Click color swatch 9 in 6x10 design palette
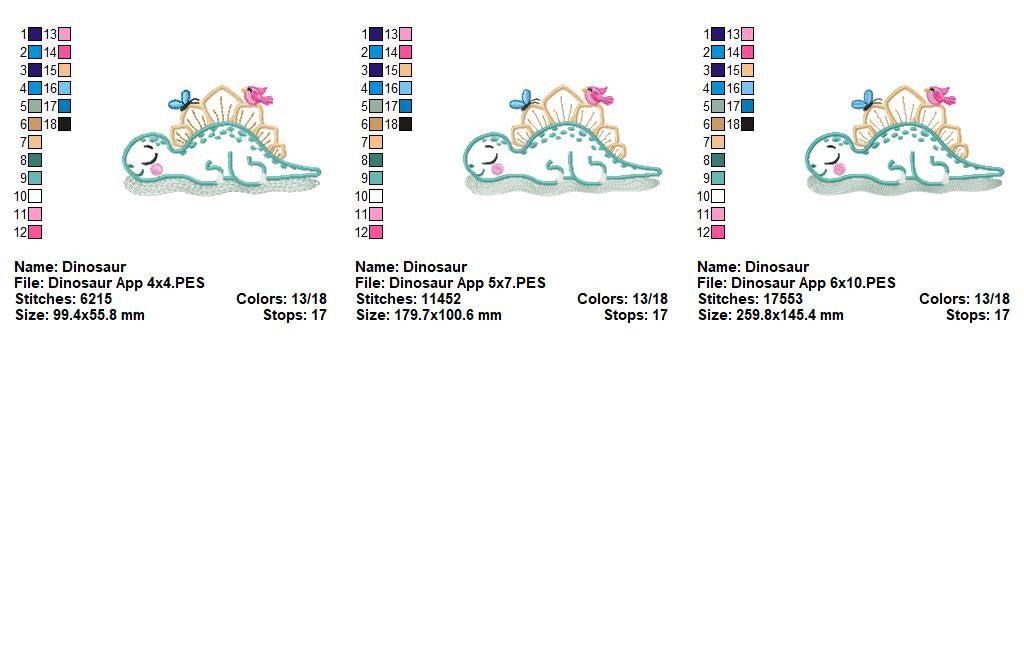The height and width of the screenshot is (645, 1024). 718,178
